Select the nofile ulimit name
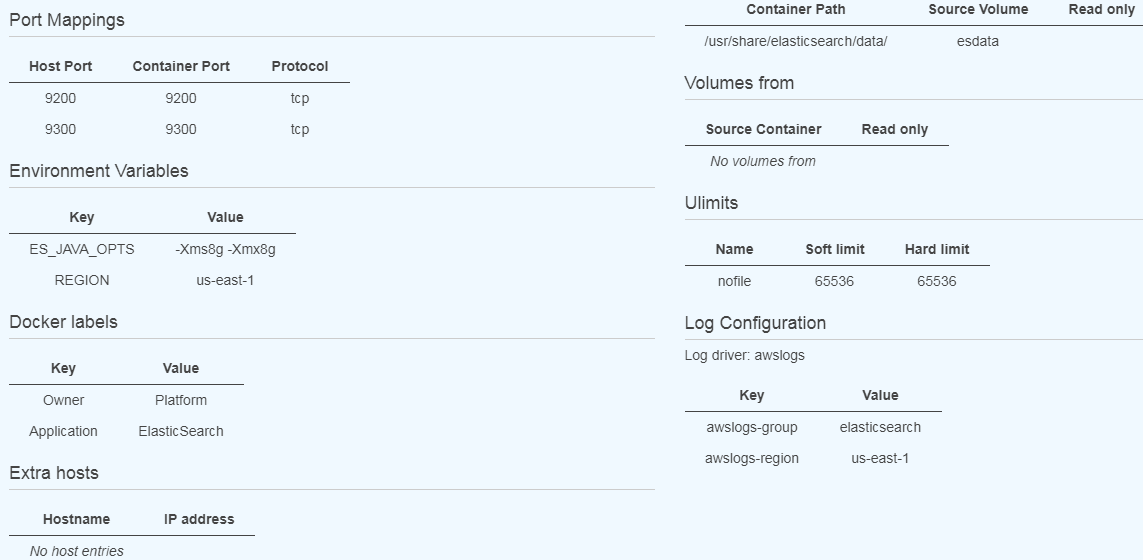The image size is (1143, 560). pos(734,281)
